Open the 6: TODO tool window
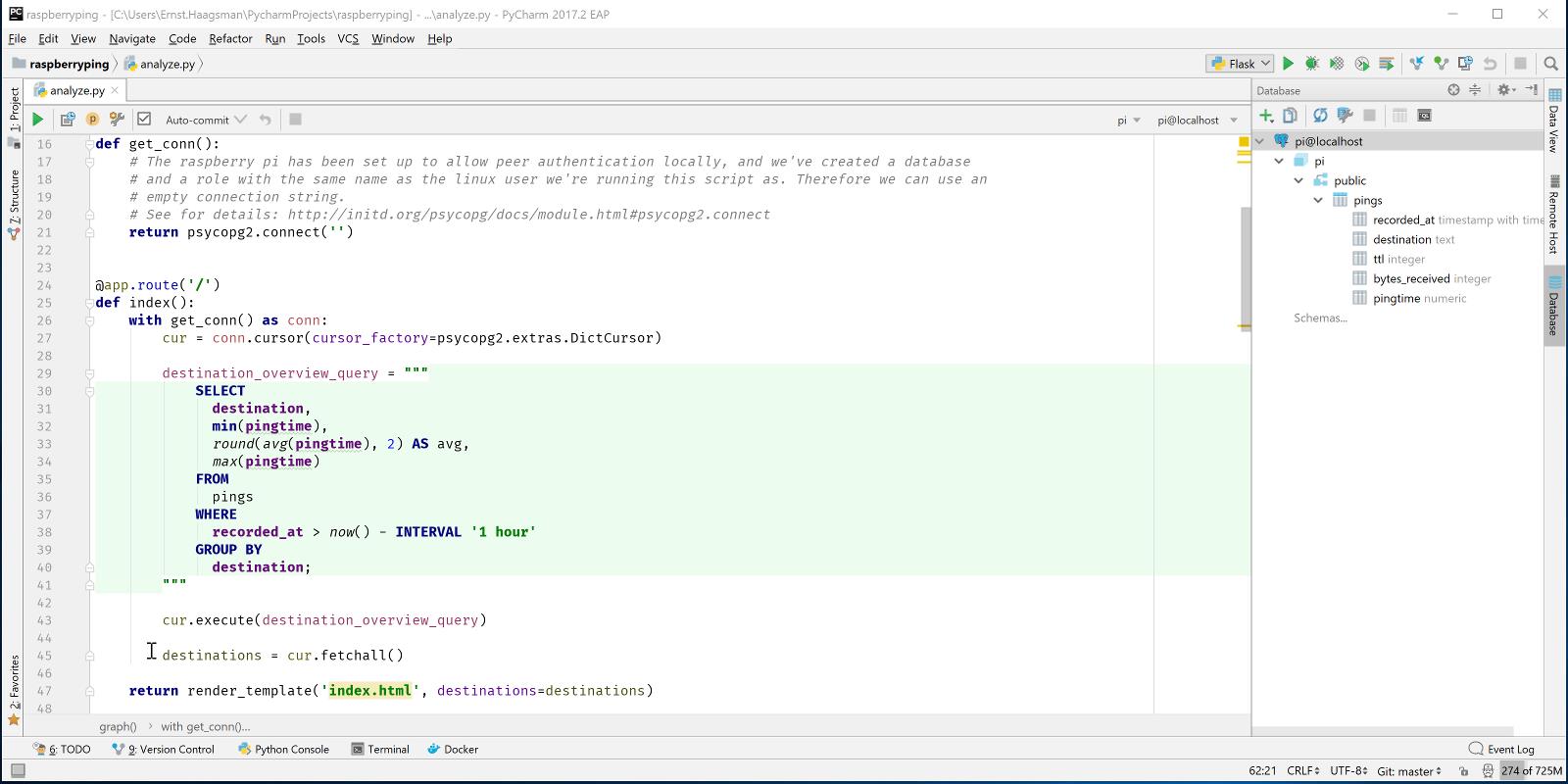The image size is (1568, 784). [x=62, y=749]
